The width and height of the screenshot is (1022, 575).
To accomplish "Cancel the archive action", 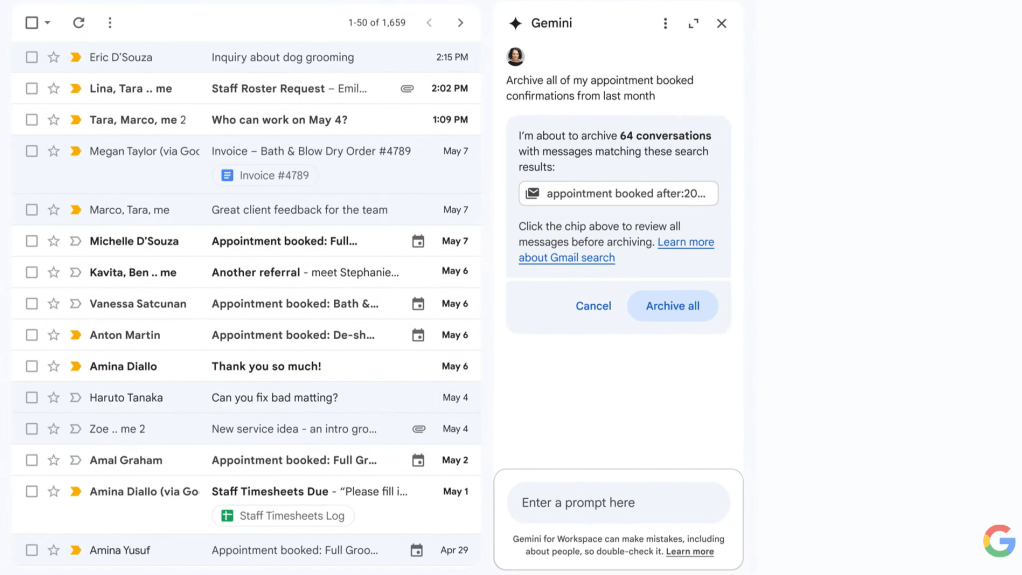I will click(593, 306).
